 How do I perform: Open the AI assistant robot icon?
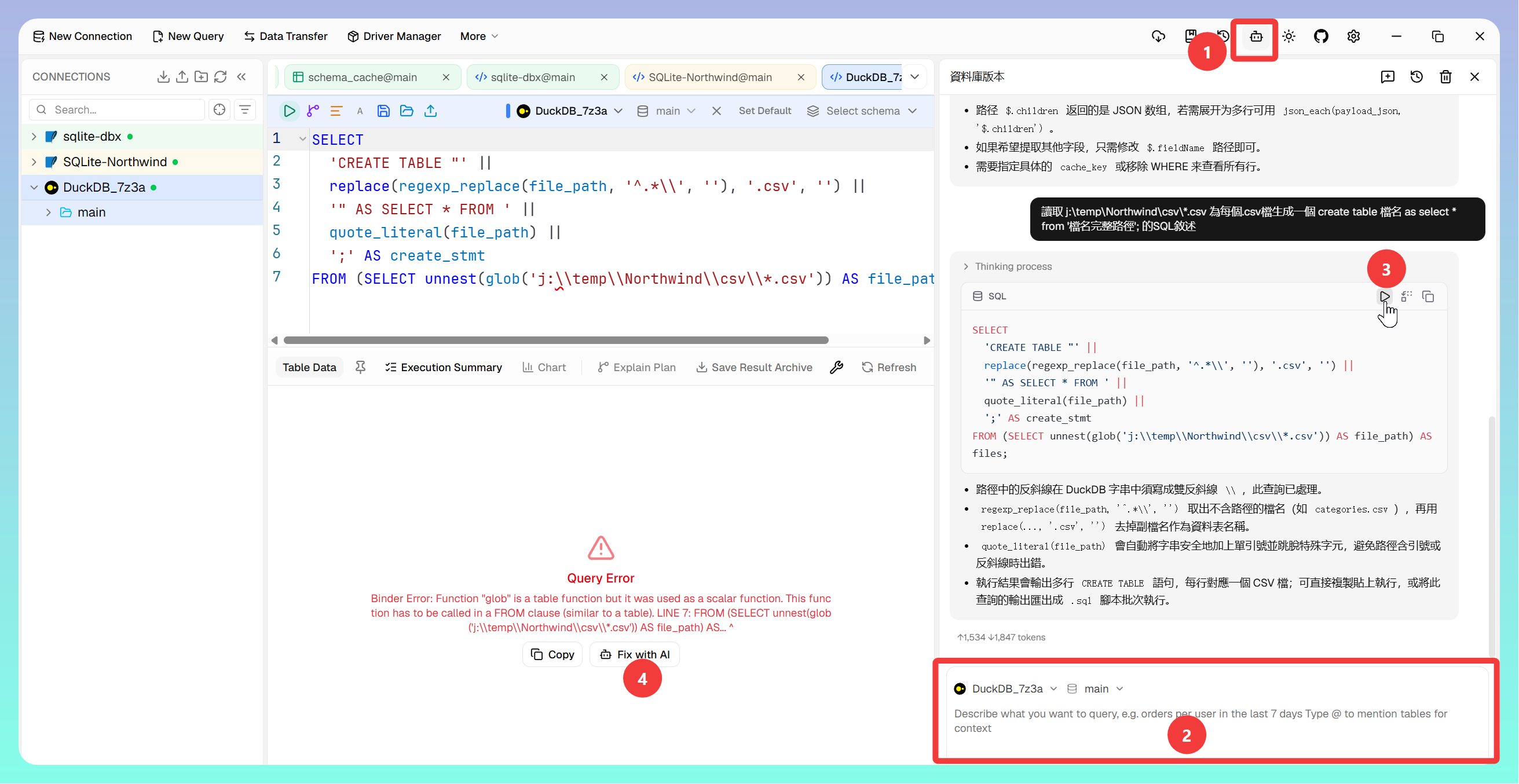pyautogui.click(x=1256, y=36)
